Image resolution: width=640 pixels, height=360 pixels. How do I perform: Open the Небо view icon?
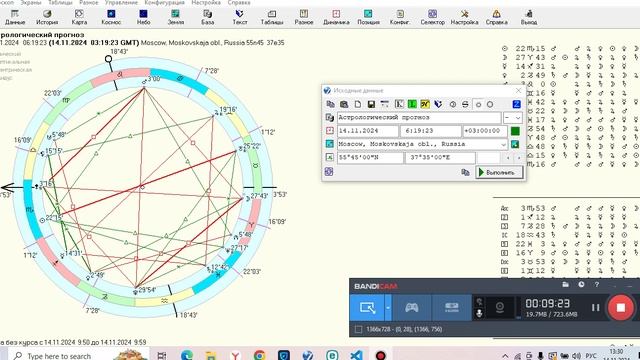(143, 18)
